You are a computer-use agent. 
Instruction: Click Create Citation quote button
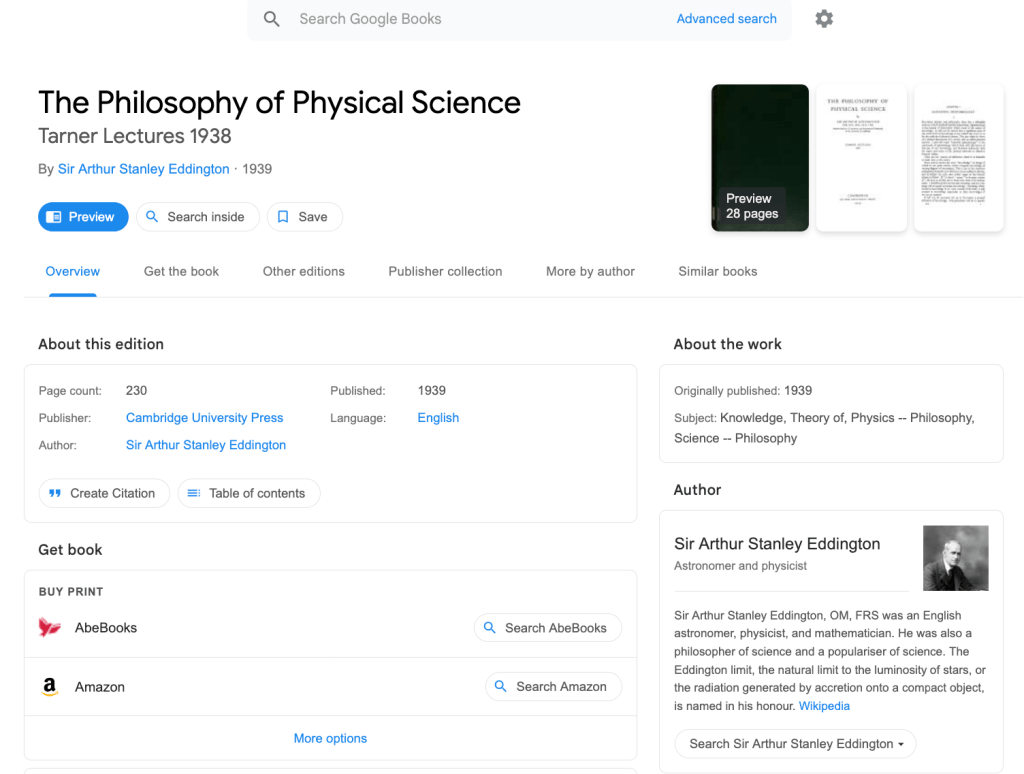102,493
